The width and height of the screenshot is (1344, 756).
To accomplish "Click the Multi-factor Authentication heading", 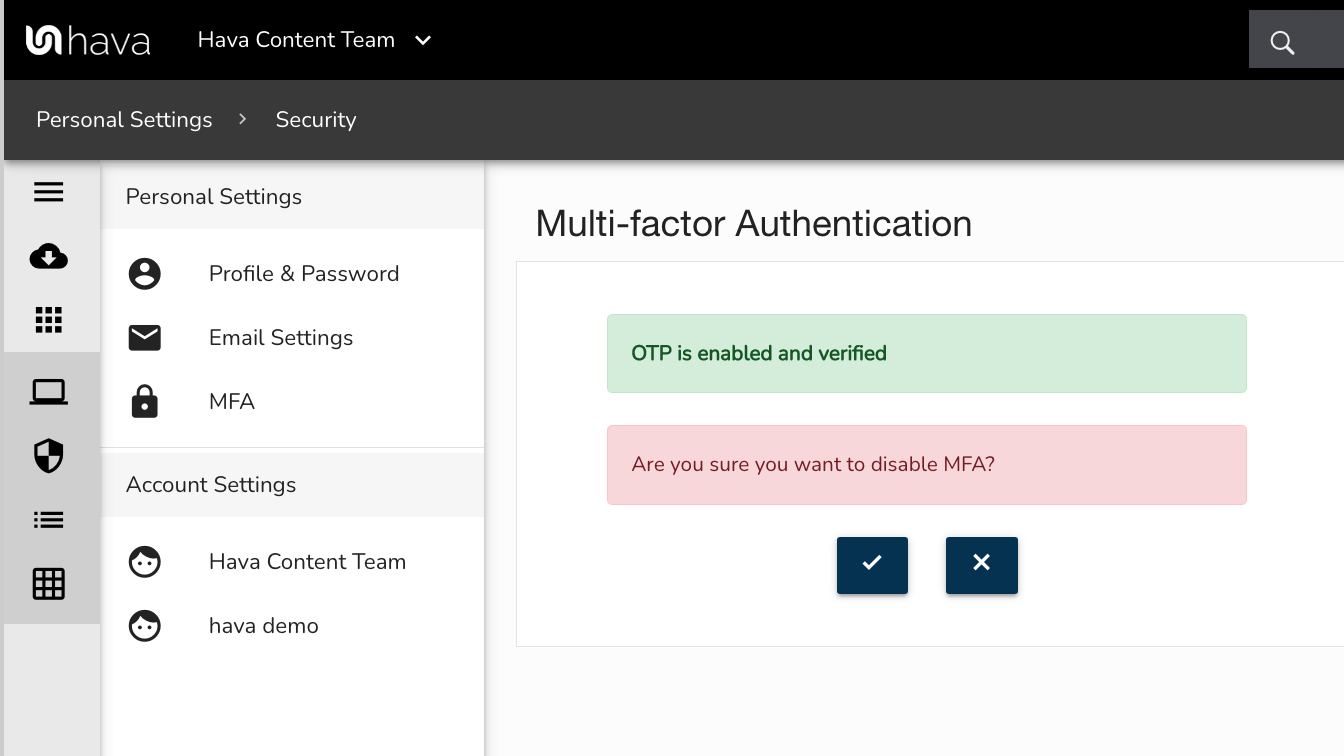I will (x=754, y=223).
